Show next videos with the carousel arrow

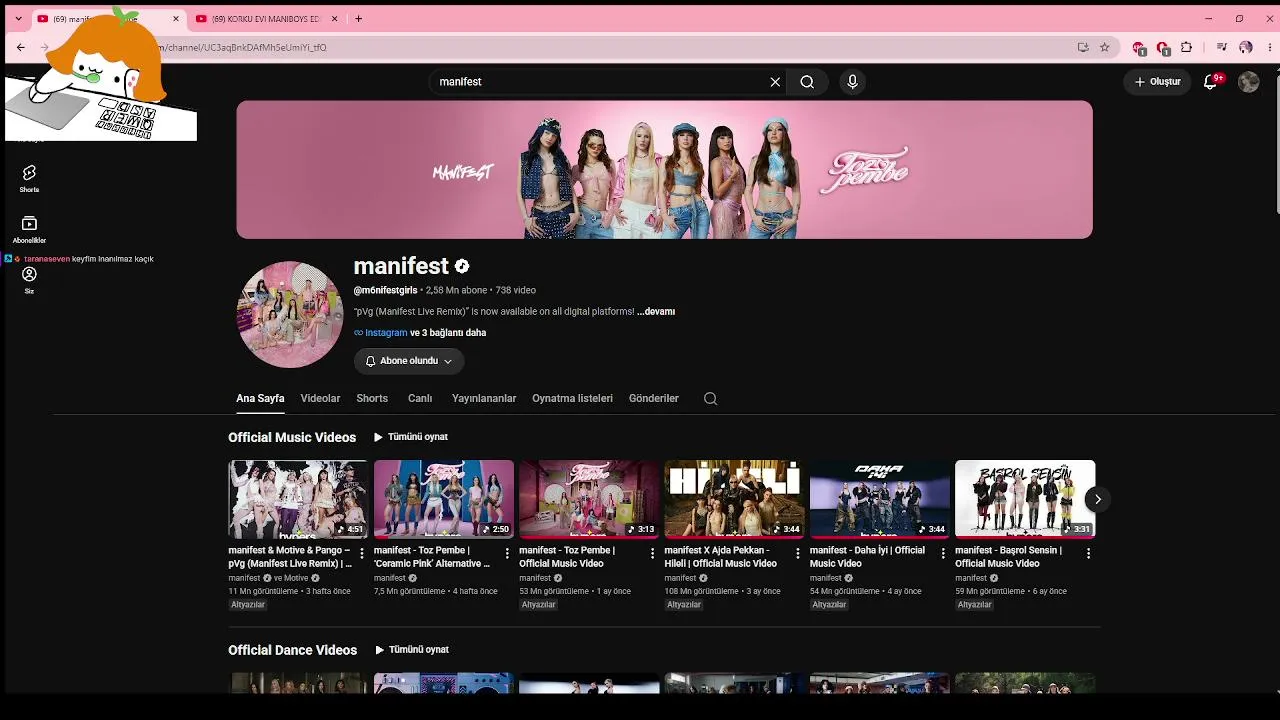1097,499
